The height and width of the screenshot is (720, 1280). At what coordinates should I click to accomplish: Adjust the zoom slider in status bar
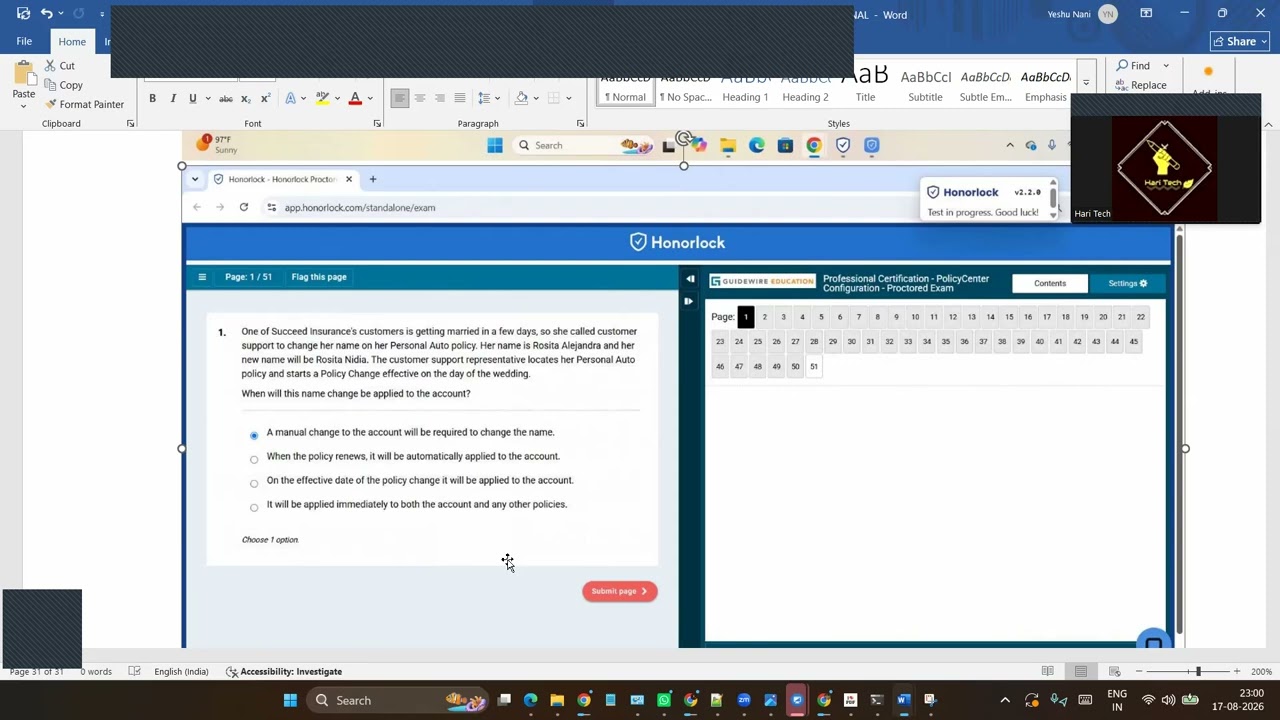pos(1198,672)
